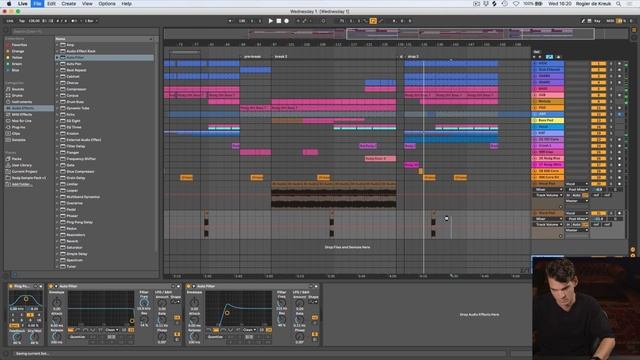This screenshot has height=360, width=640.
Task: Open Plug-ins category
Action: point(18,127)
